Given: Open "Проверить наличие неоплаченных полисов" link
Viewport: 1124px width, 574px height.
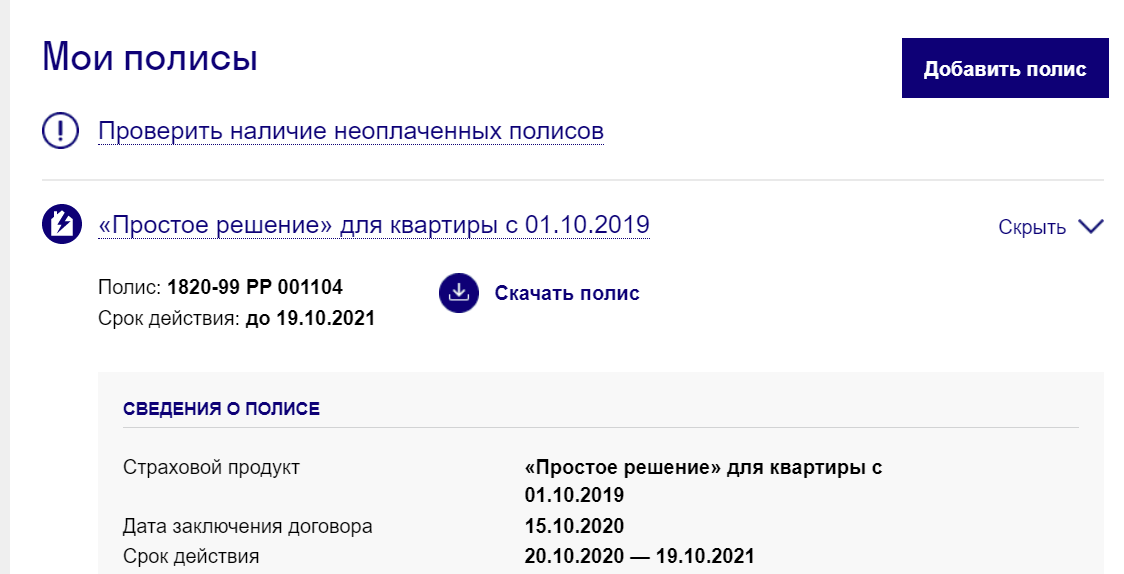Looking at the screenshot, I should coord(350,131).
